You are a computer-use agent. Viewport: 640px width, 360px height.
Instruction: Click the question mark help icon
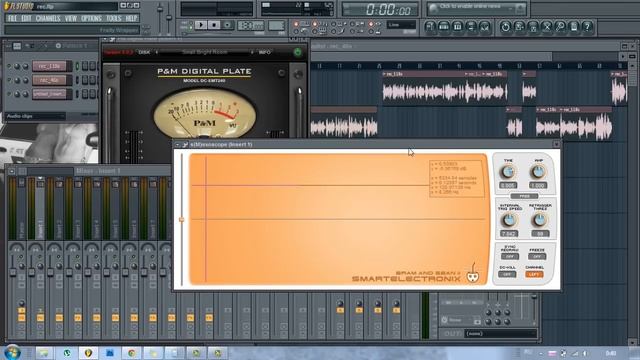tap(587, 27)
